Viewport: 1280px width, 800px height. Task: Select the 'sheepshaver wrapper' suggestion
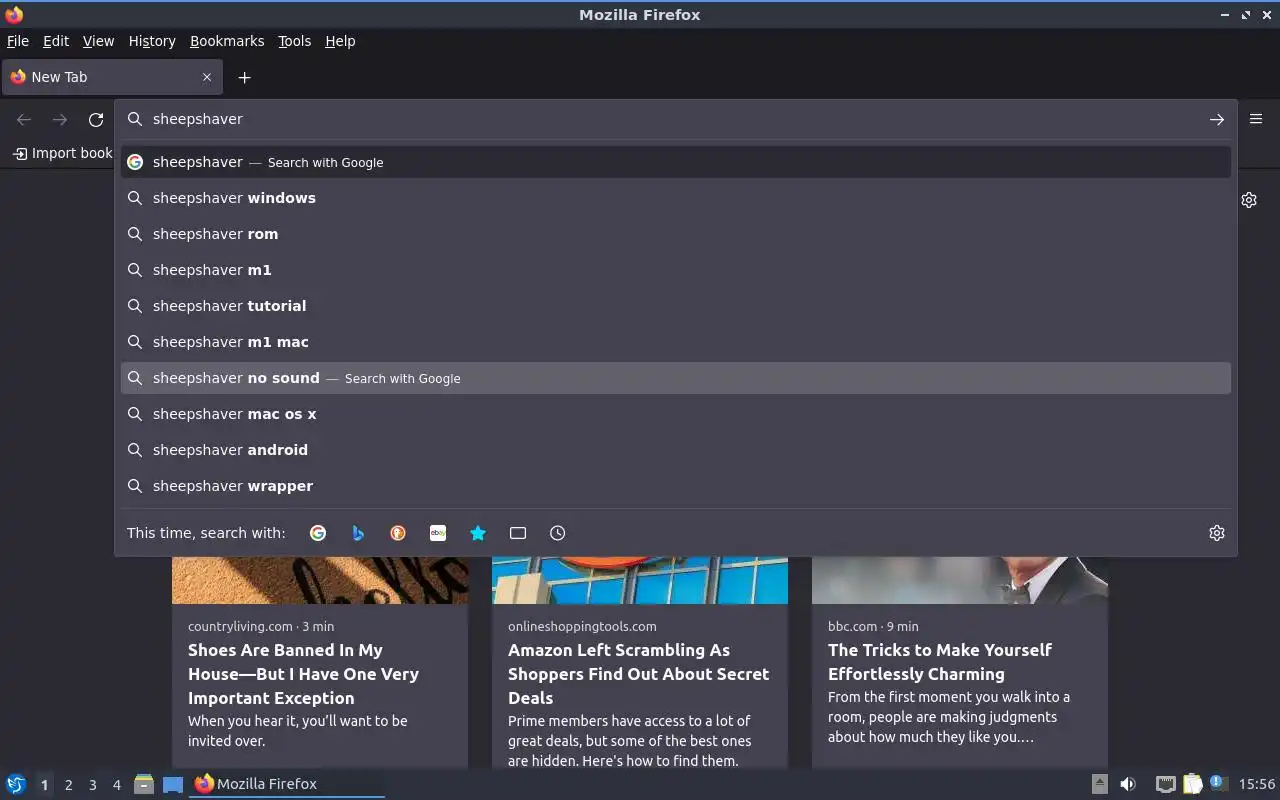pos(676,486)
